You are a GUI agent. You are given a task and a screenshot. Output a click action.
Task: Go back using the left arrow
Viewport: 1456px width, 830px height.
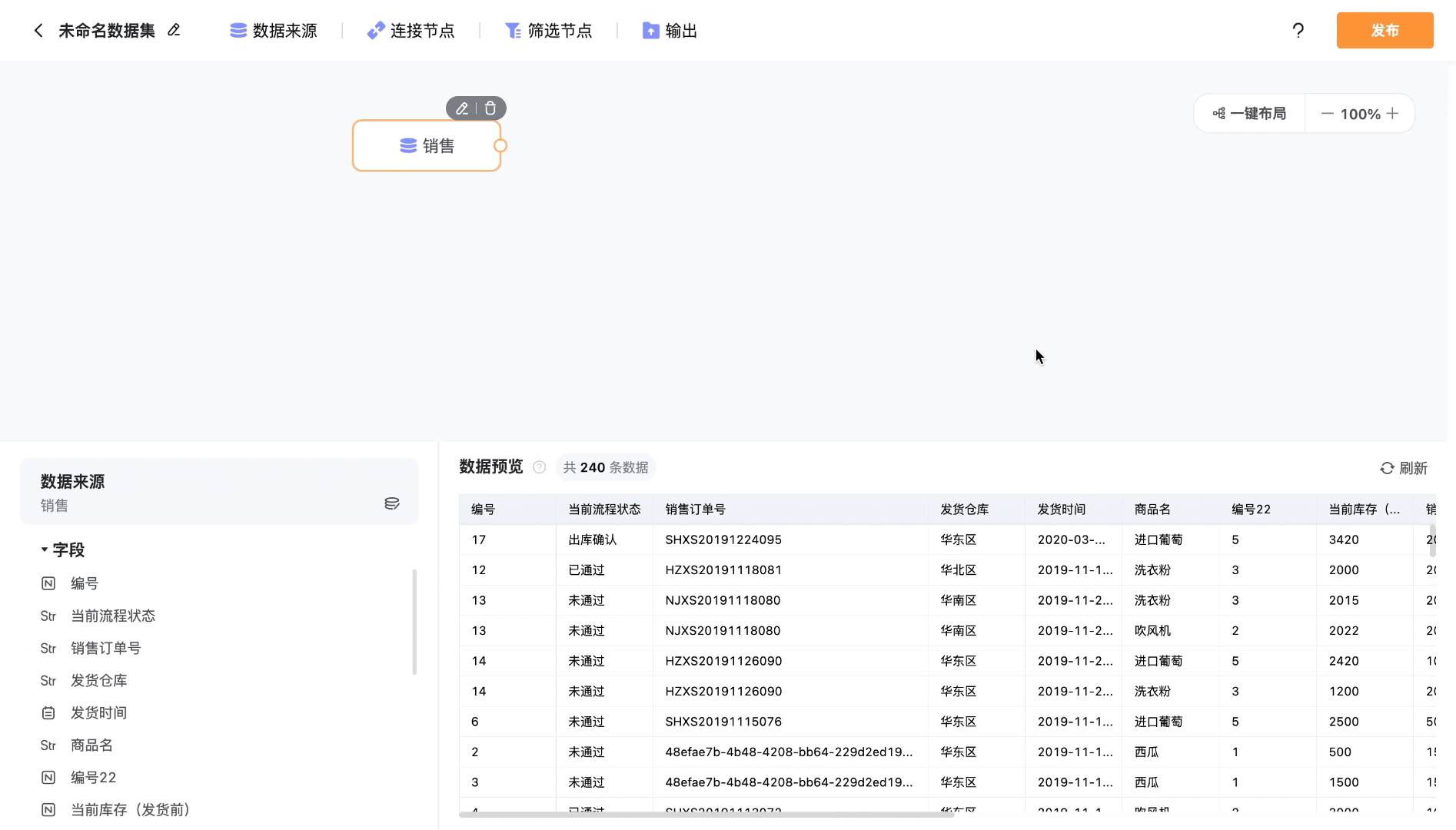coord(38,31)
